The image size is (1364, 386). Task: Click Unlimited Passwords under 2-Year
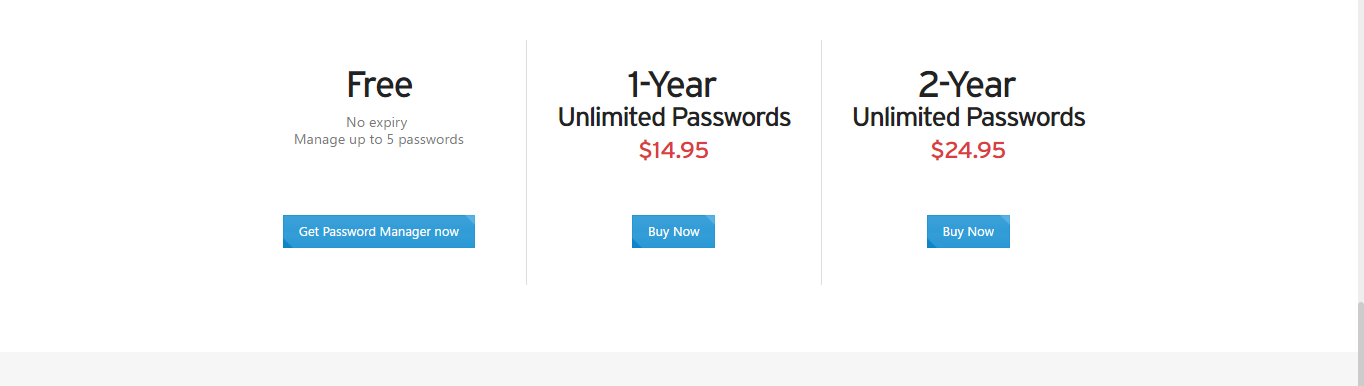pos(968,117)
